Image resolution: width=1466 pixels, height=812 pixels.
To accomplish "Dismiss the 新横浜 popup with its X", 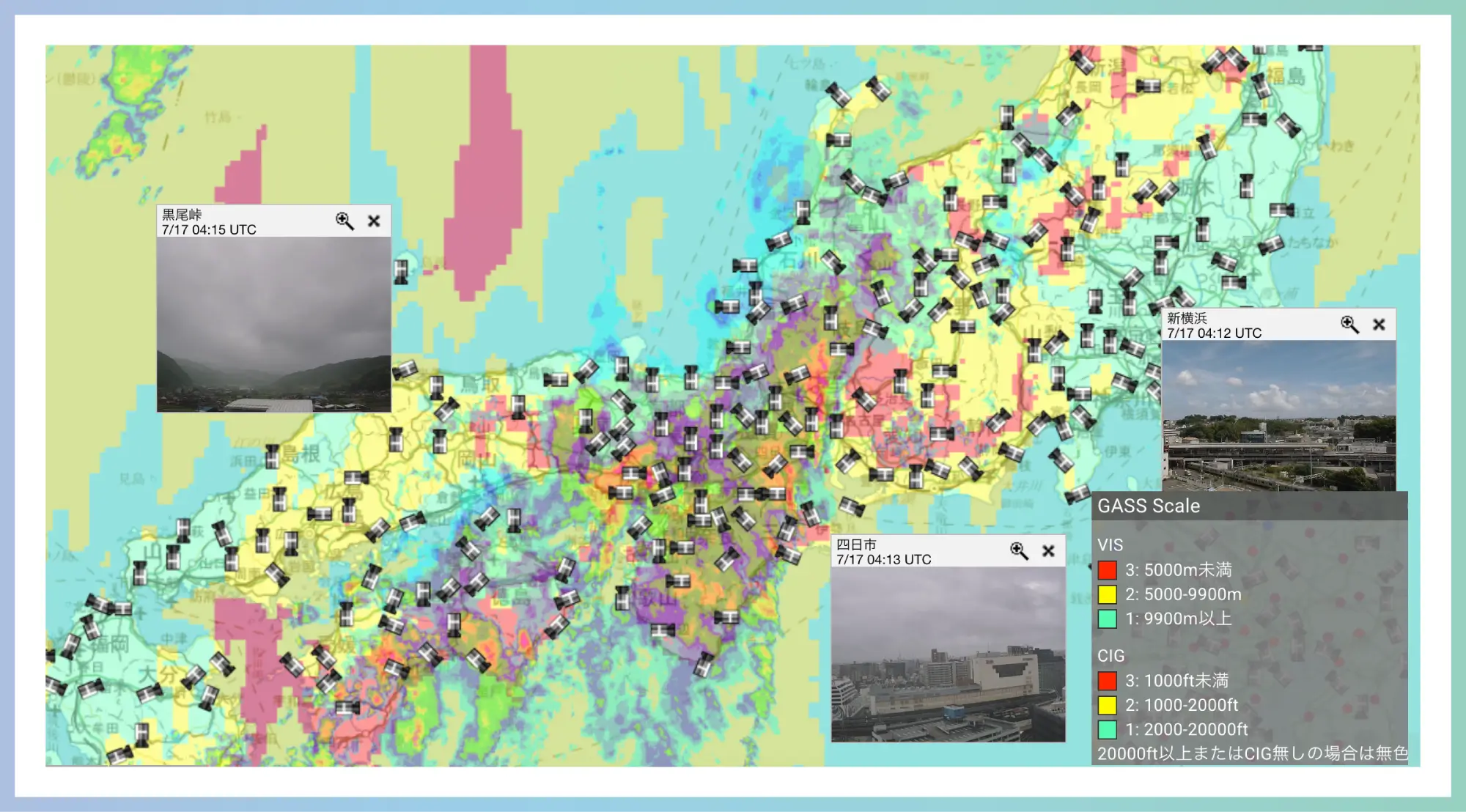I will coord(1379,324).
